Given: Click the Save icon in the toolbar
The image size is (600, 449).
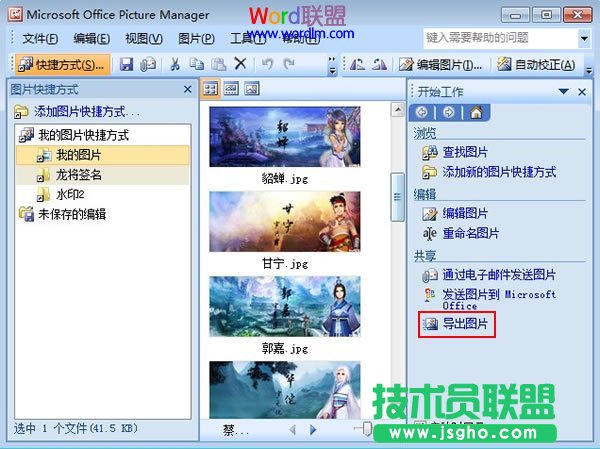Looking at the screenshot, I should click(127, 64).
